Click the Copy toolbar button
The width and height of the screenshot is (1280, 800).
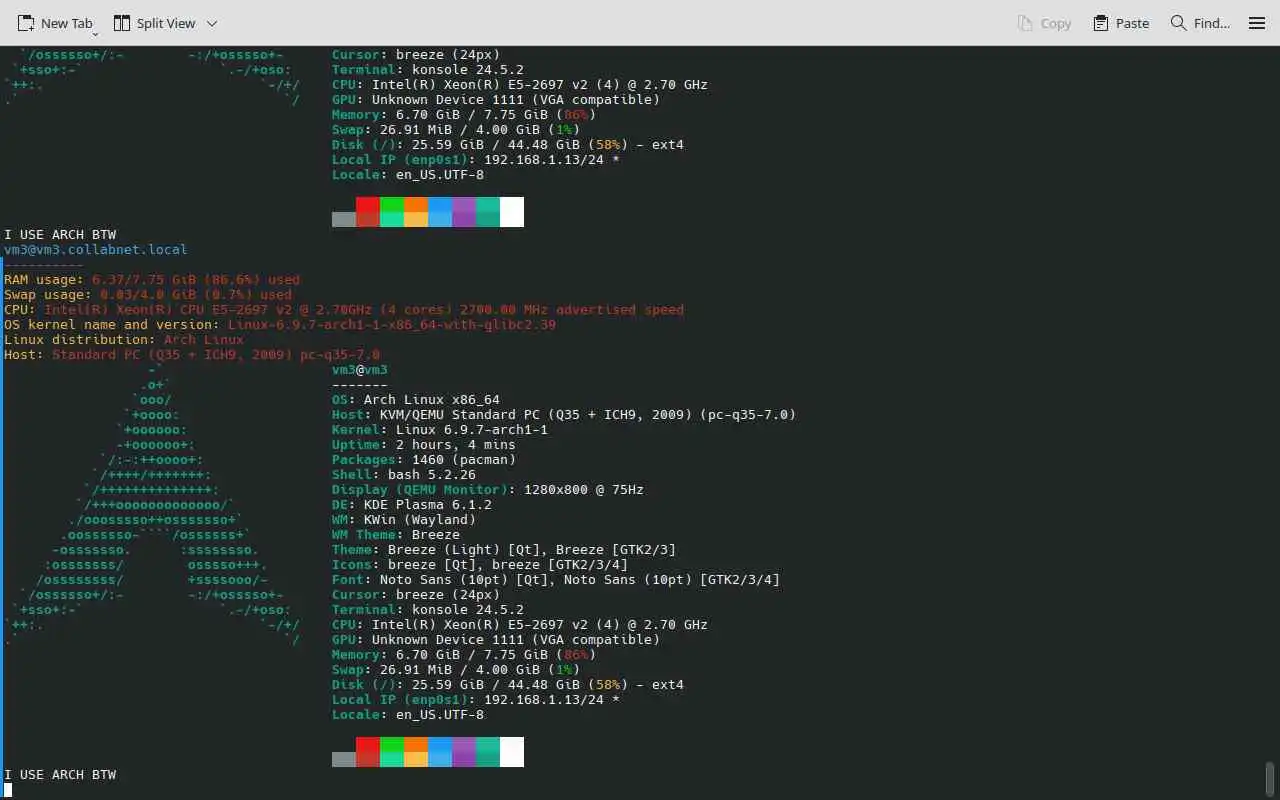click(x=1044, y=23)
